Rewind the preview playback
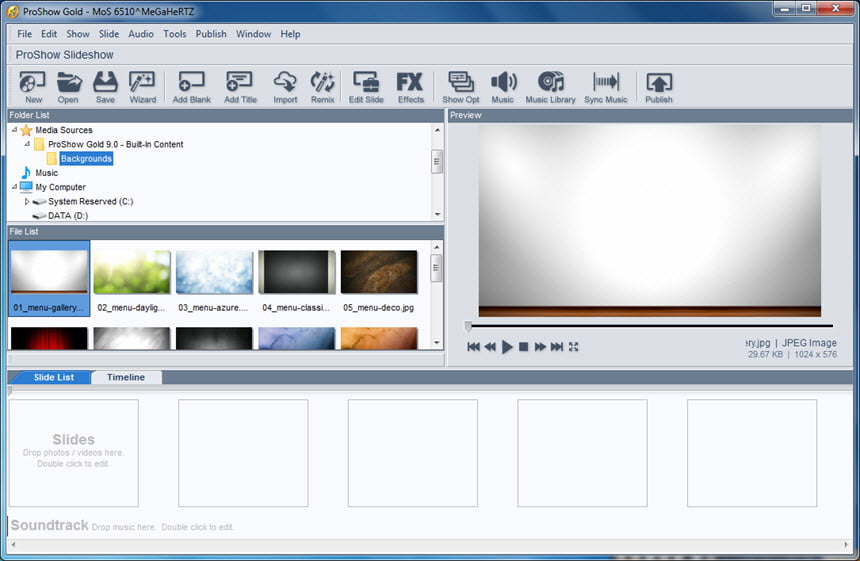Screen dimensions: 860x561 490,347
